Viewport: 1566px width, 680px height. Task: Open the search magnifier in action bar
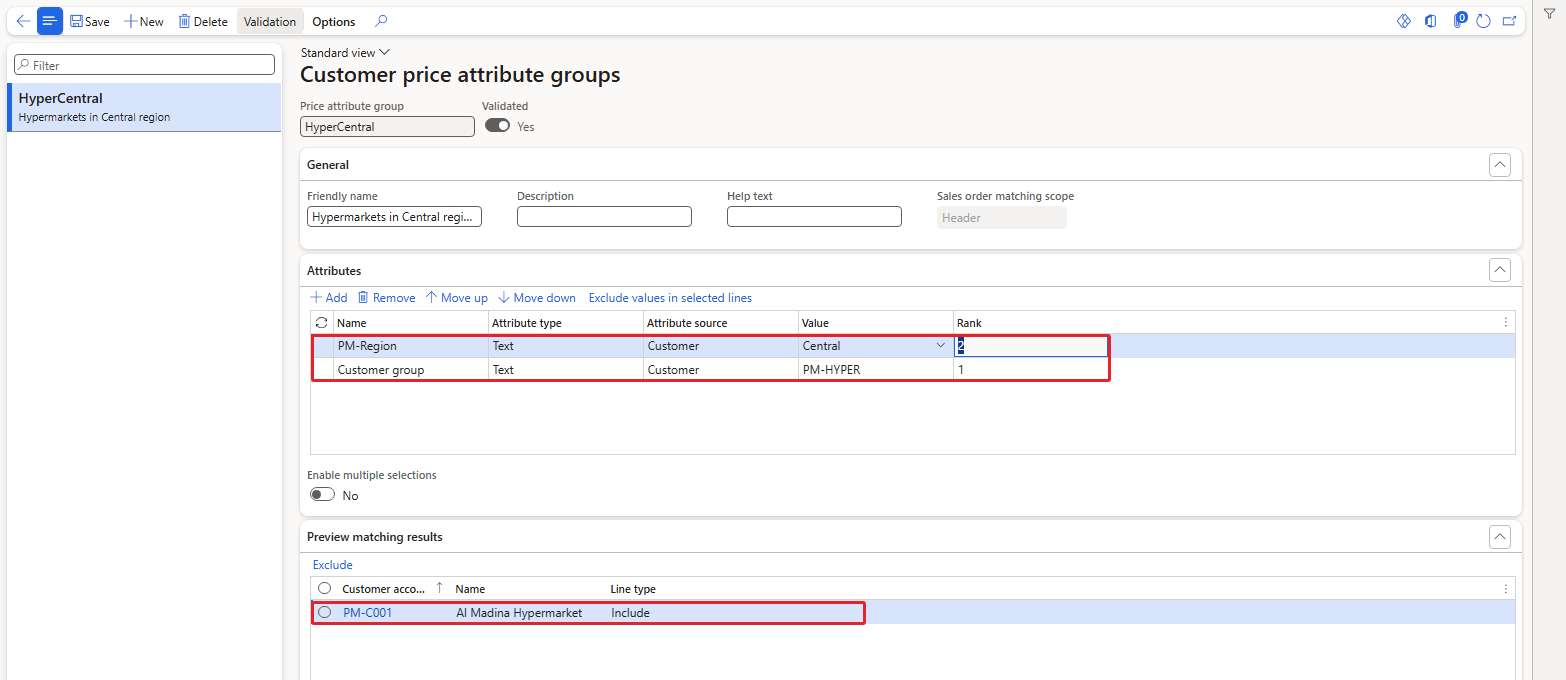[381, 21]
